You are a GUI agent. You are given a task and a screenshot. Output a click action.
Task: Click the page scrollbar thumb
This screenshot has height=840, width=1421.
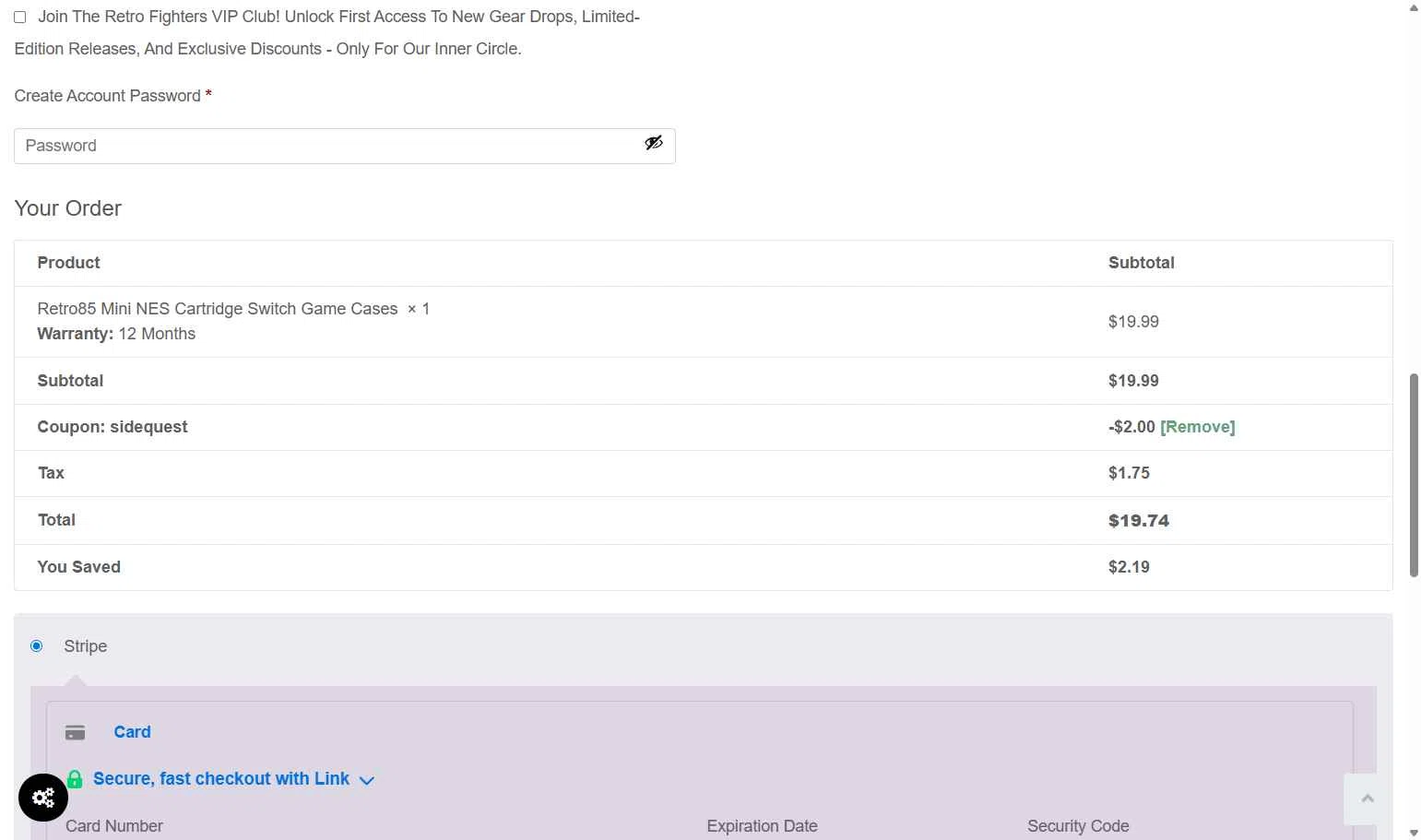(1414, 475)
